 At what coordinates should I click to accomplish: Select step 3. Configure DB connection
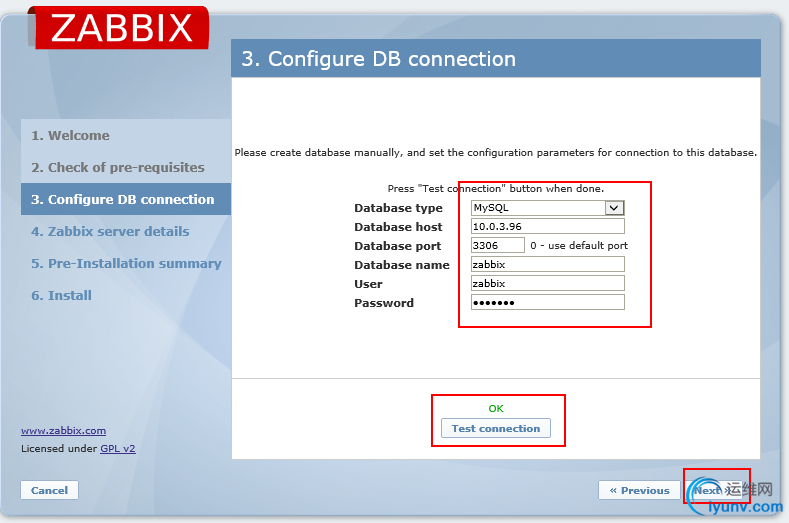pos(126,199)
